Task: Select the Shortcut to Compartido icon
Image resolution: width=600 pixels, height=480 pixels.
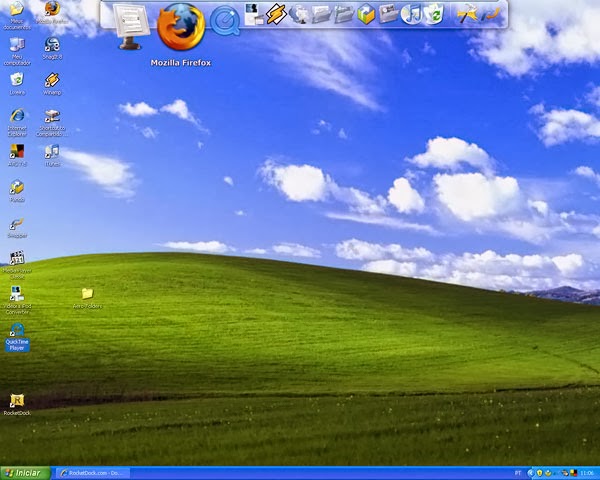Action: [x=52, y=122]
